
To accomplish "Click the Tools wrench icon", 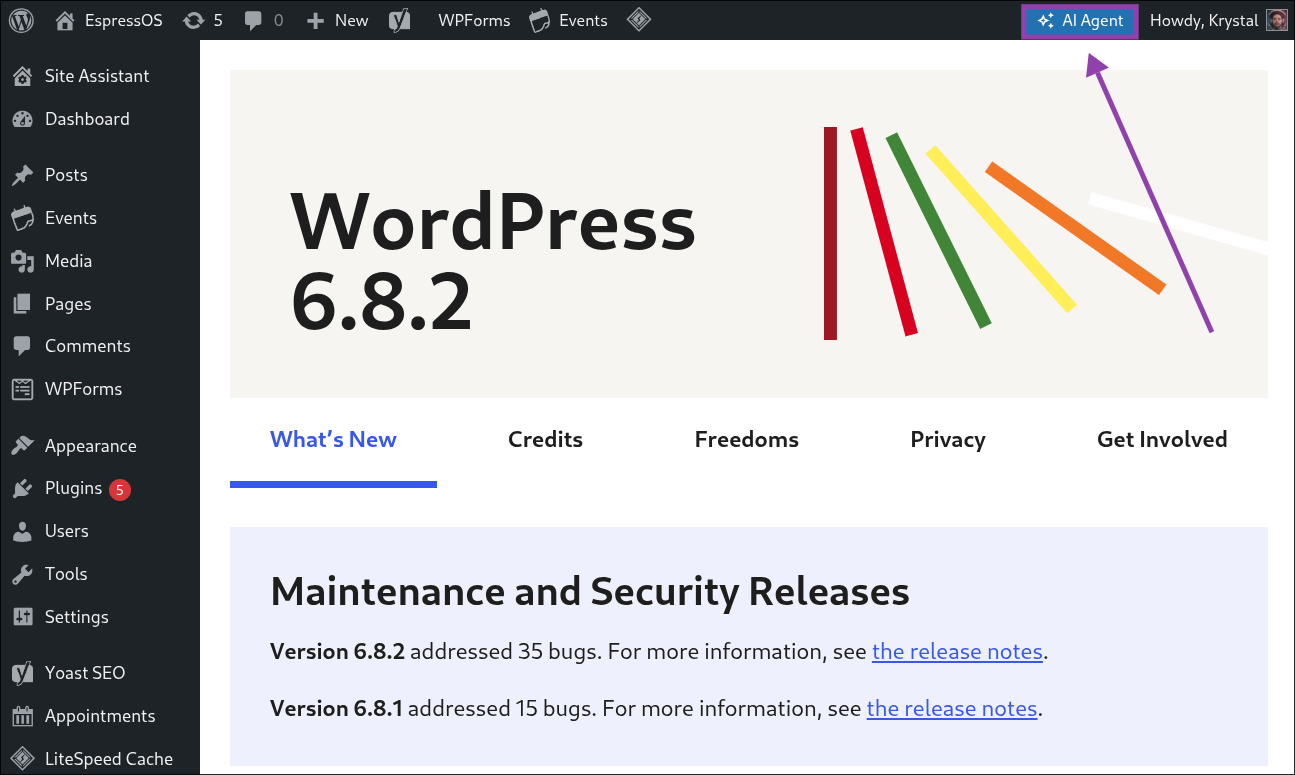I will (x=22, y=574).
